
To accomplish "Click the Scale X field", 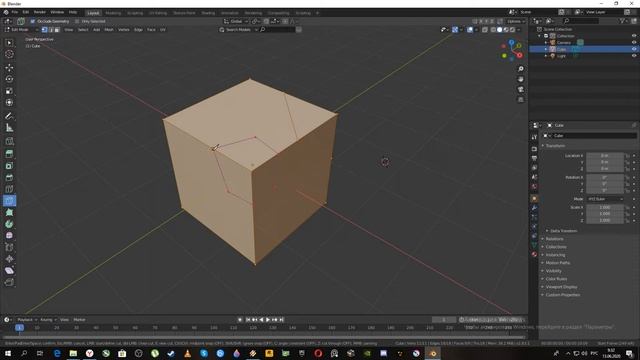I will [605, 207].
